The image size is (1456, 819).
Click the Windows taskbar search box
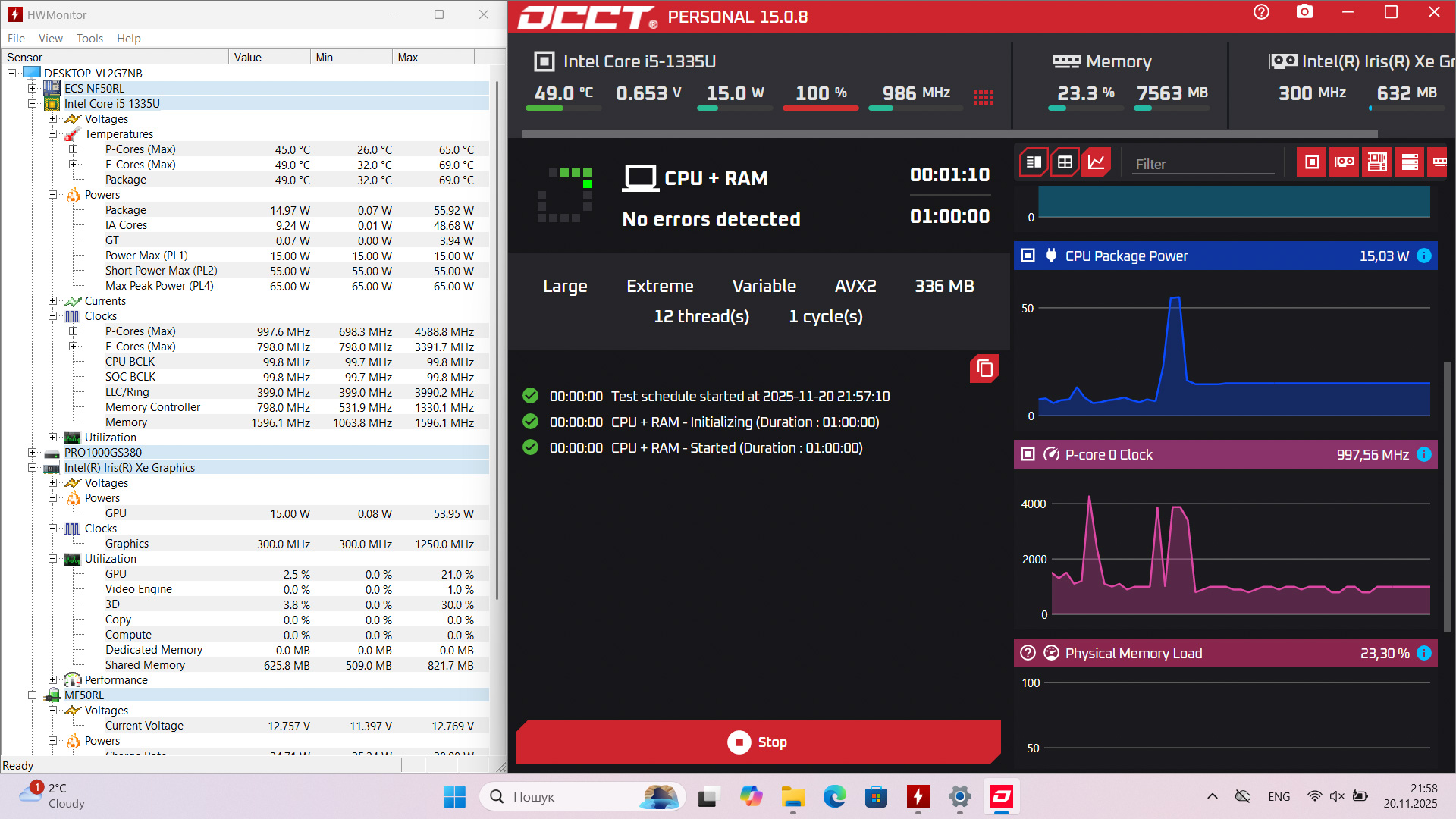coord(582,796)
